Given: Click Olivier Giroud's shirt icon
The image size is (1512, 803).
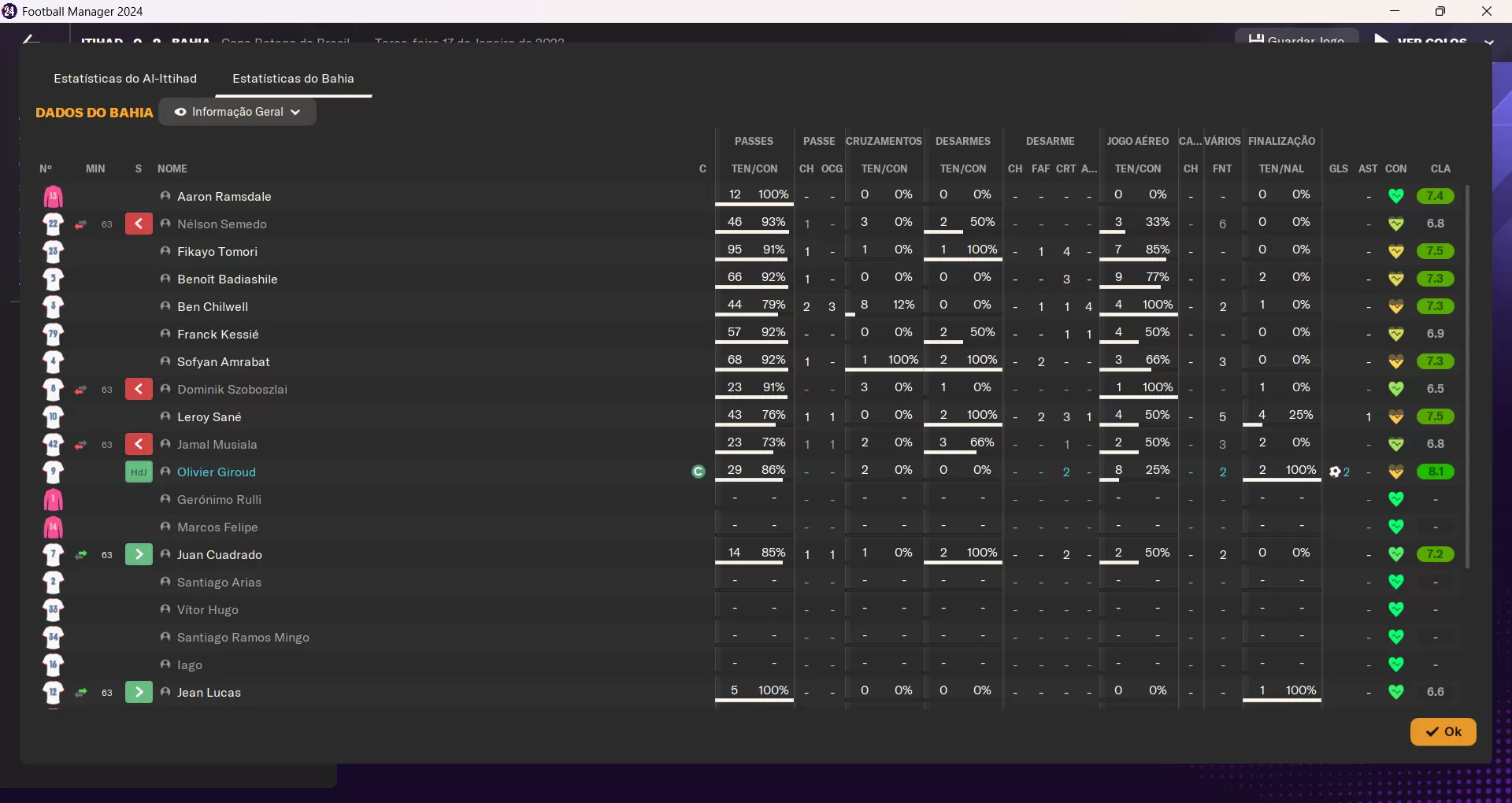Looking at the screenshot, I should pyautogui.click(x=53, y=472).
